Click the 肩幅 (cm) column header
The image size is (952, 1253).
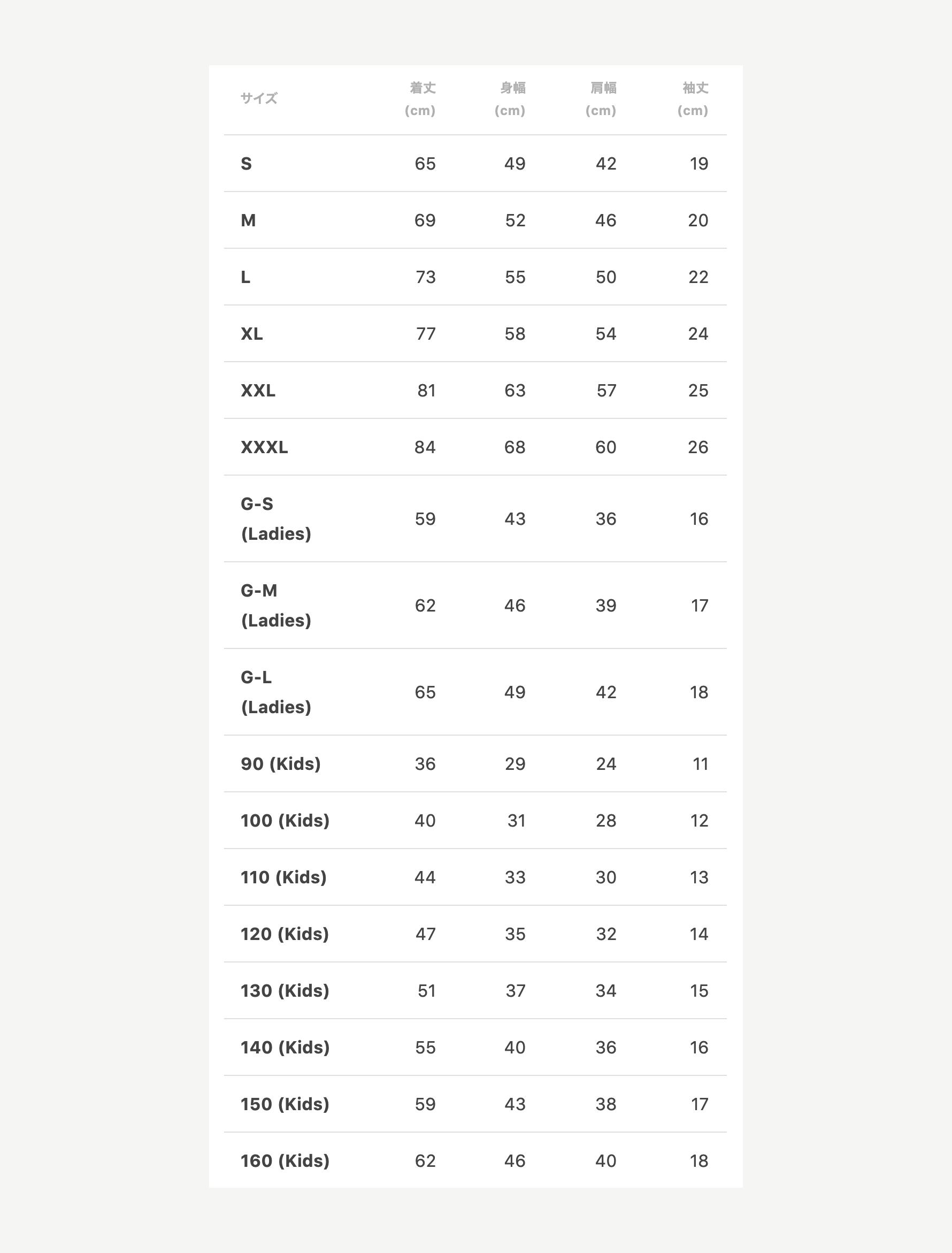tap(601, 99)
